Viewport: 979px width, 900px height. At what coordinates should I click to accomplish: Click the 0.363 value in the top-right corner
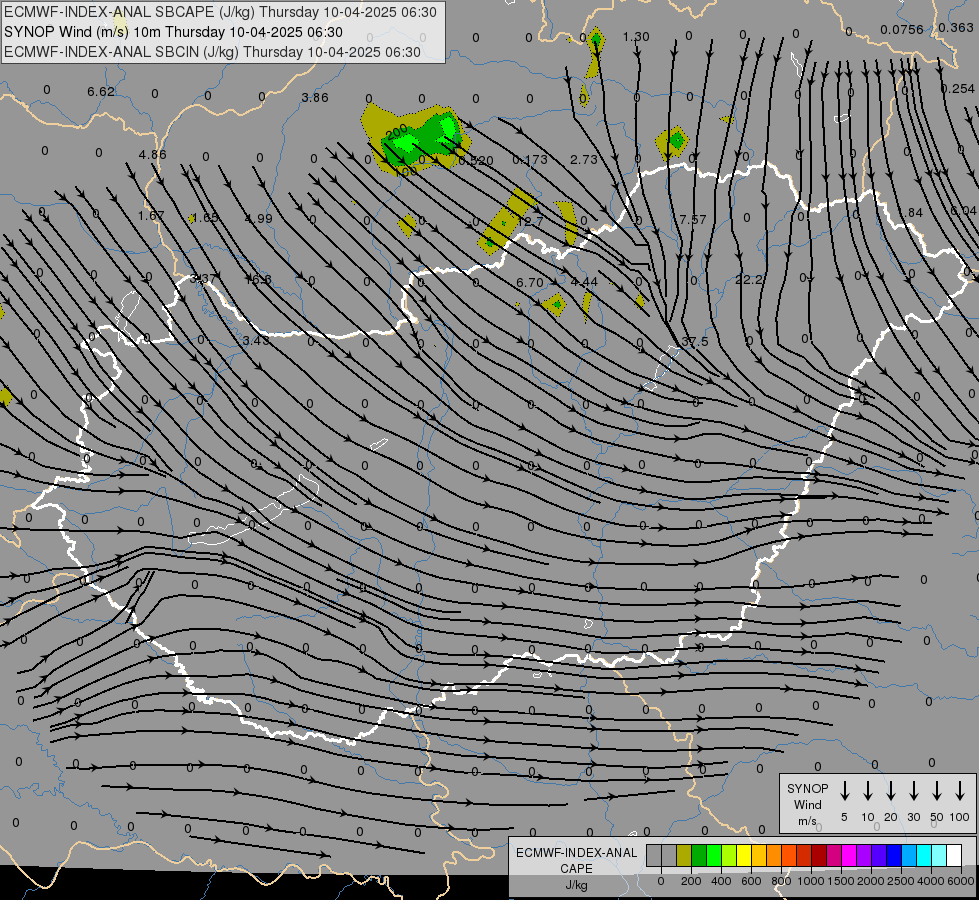[956, 27]
